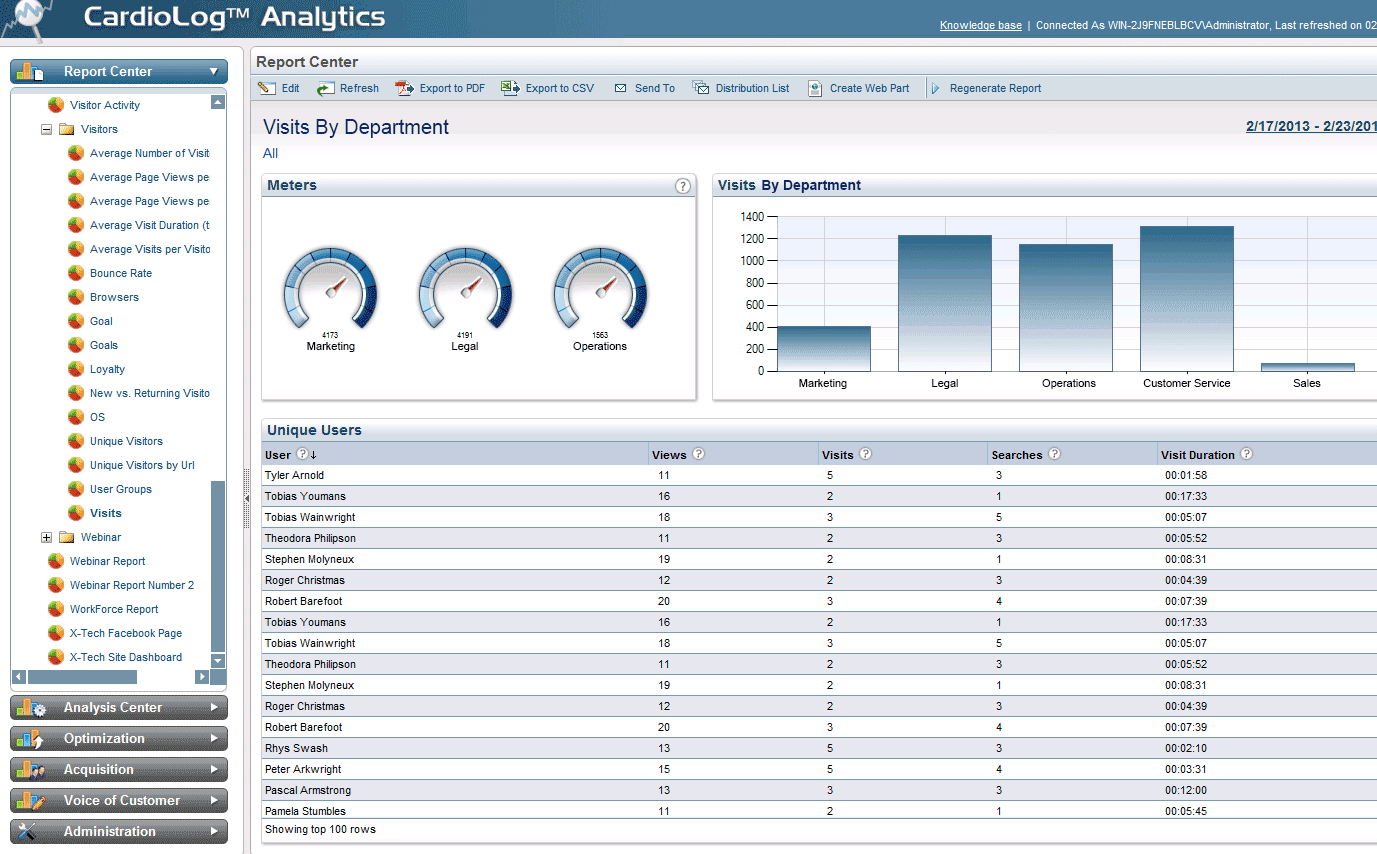Open the WorkForce Report item

click(114, 609)
